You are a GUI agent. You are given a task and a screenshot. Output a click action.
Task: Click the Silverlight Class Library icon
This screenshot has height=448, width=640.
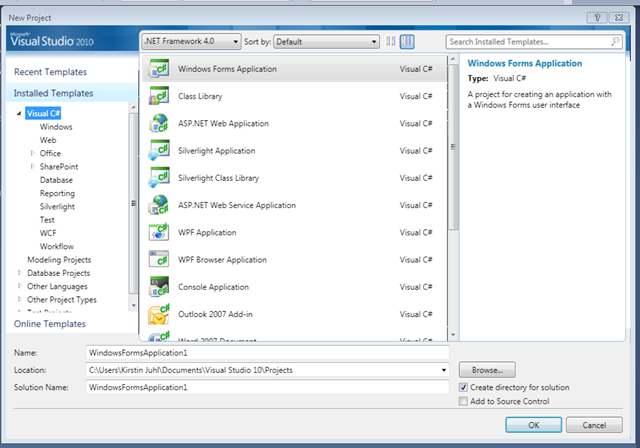pyautogui.click(x=159, y=178)
